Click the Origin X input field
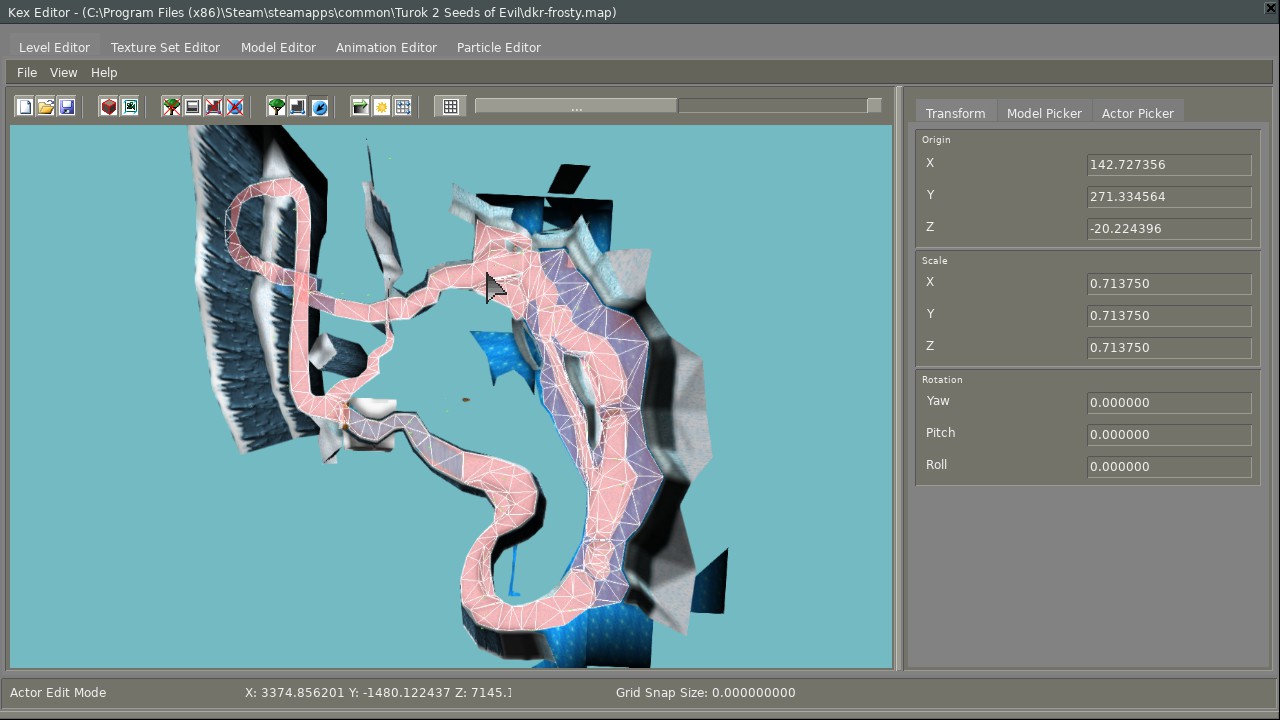Viewport: 1280px width, 720px height. (1168, 165)
